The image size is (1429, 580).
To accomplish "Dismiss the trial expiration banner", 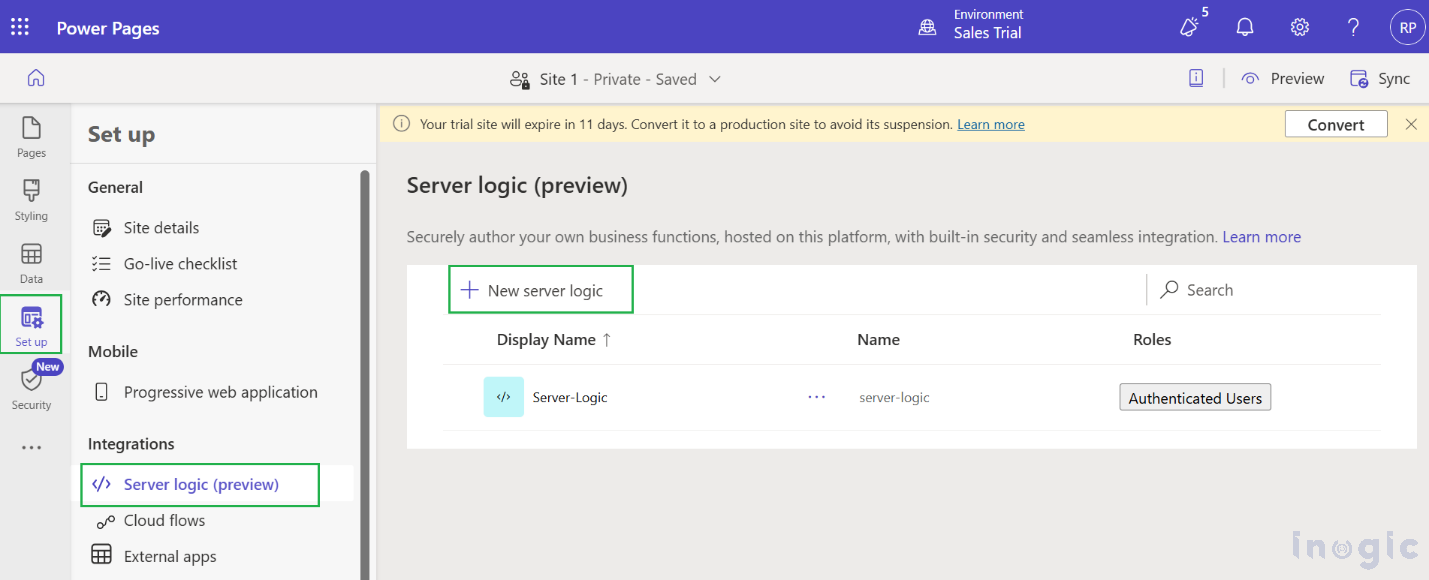I will 1411,124.
